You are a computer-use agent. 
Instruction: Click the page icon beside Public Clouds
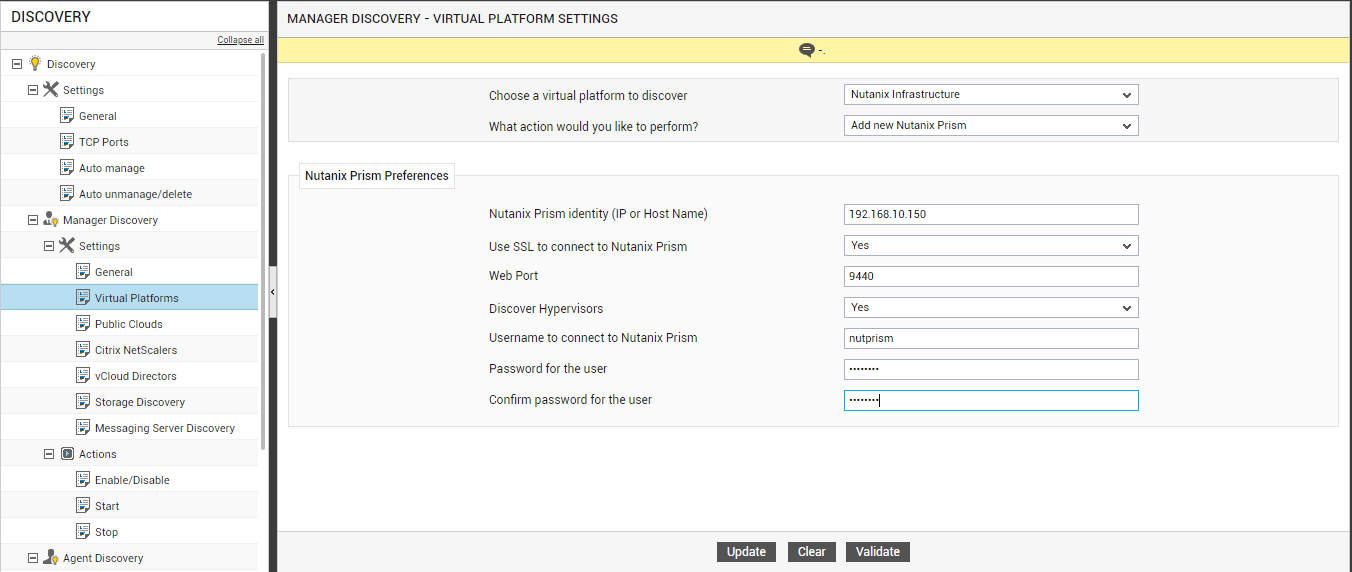(x=83, y=323)
